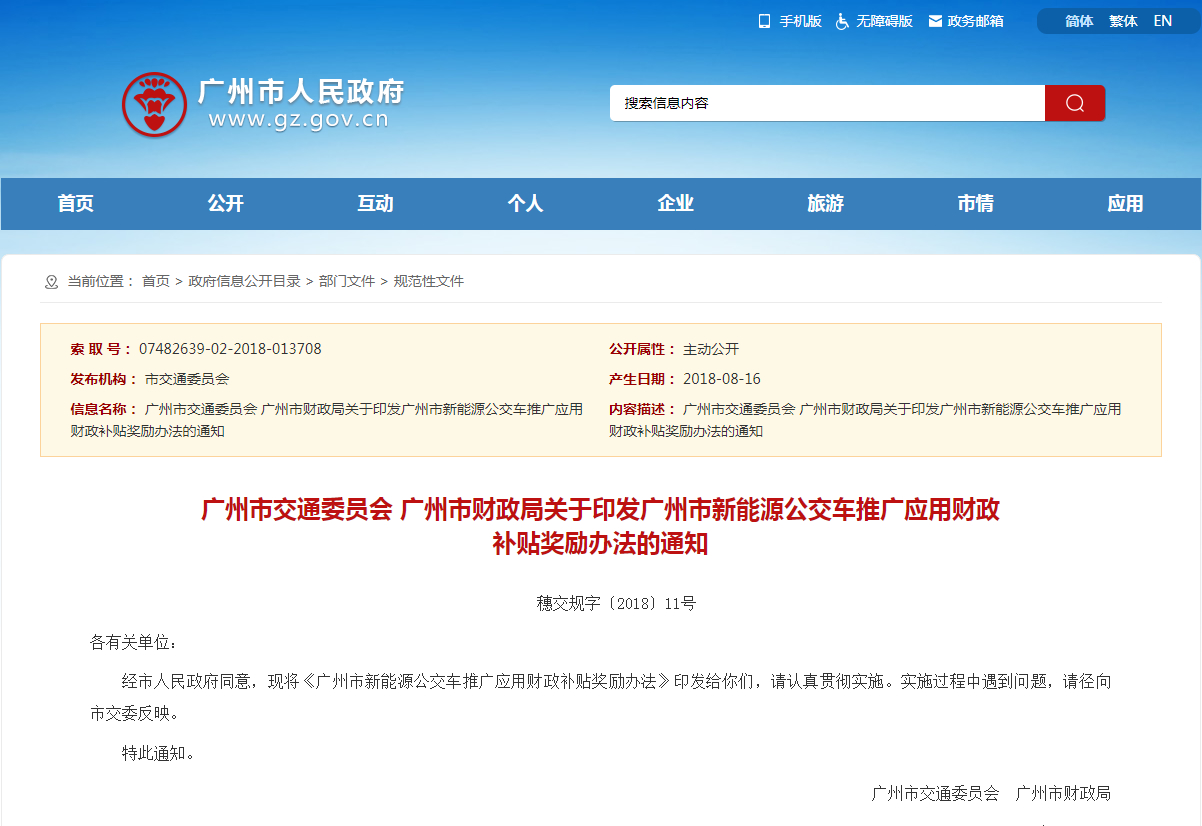
Task: Switch site language to EN
Action: 1162,21
